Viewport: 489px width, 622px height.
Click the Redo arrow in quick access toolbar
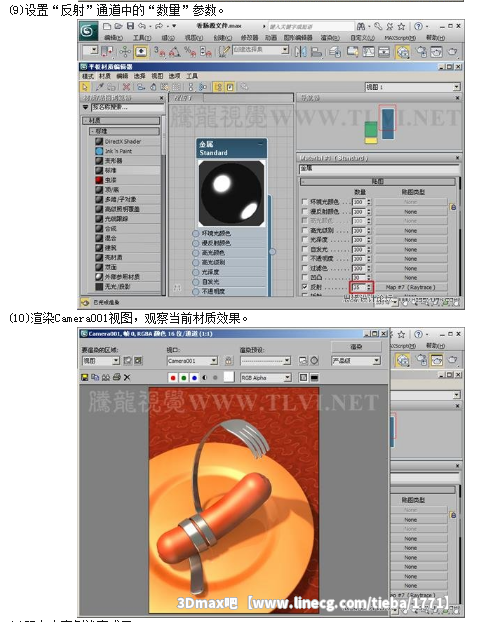click(x=159, y=26)
